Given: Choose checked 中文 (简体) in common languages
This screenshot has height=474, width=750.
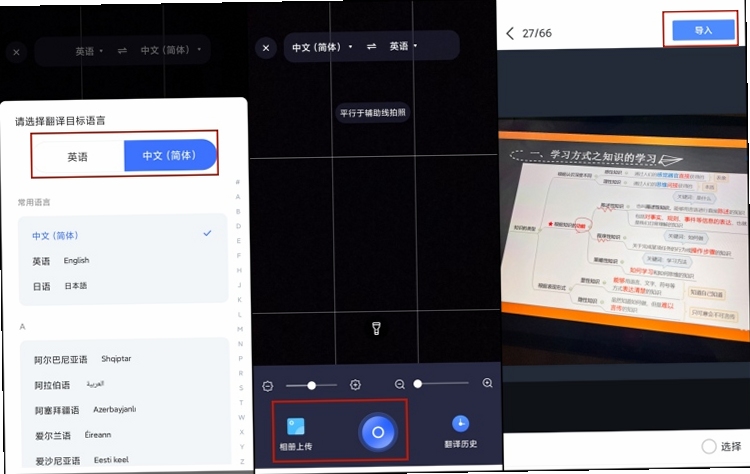Looking at the screenshot, I should [x=122, y=235].
